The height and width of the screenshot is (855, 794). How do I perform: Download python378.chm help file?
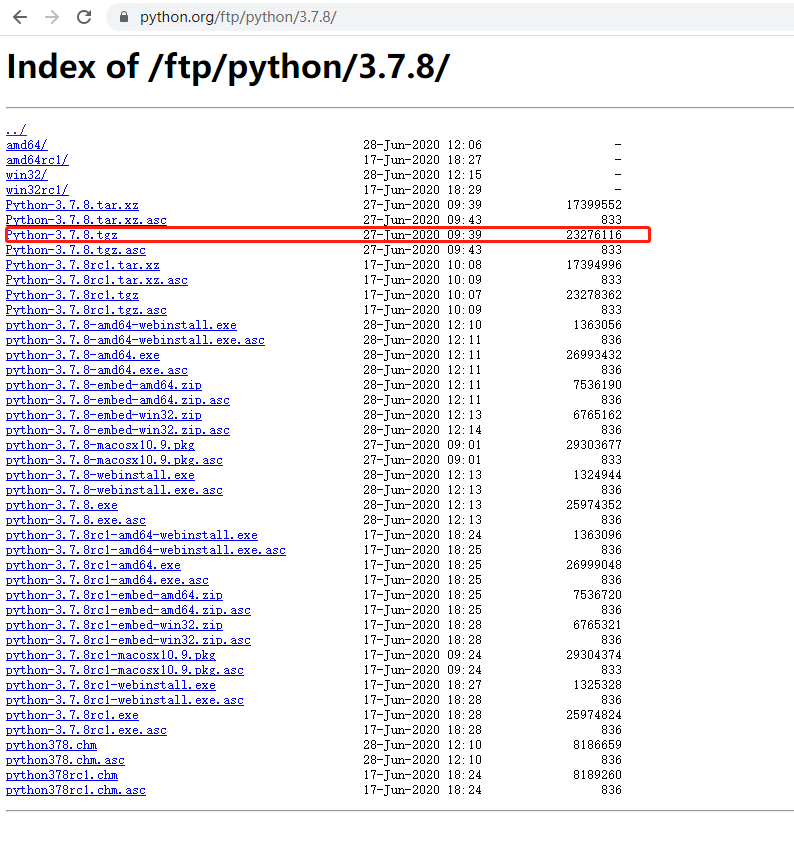(51, 745)
